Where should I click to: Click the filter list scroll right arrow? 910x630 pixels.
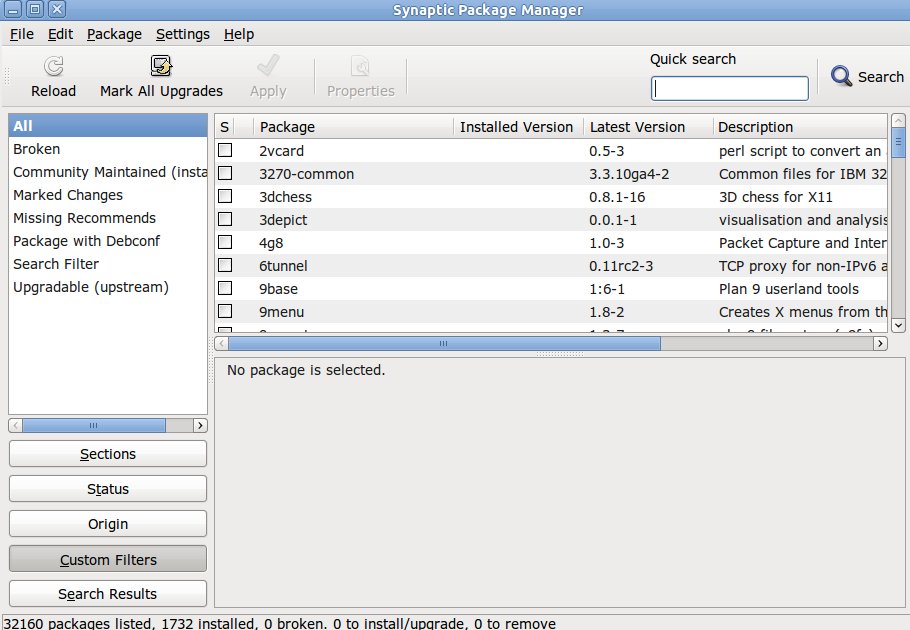pyautogui.click(x=200, y=425)
